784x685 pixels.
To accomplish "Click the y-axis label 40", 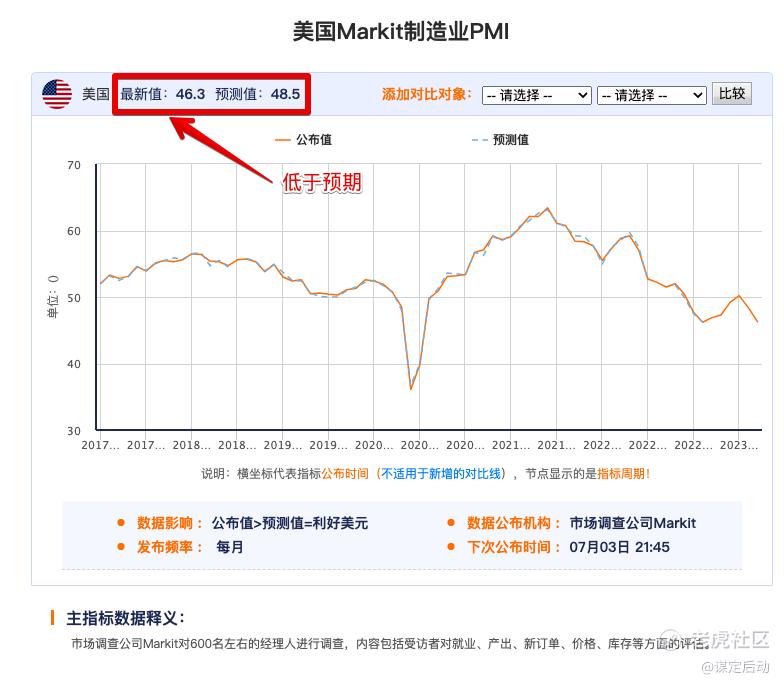I will 74,364.
